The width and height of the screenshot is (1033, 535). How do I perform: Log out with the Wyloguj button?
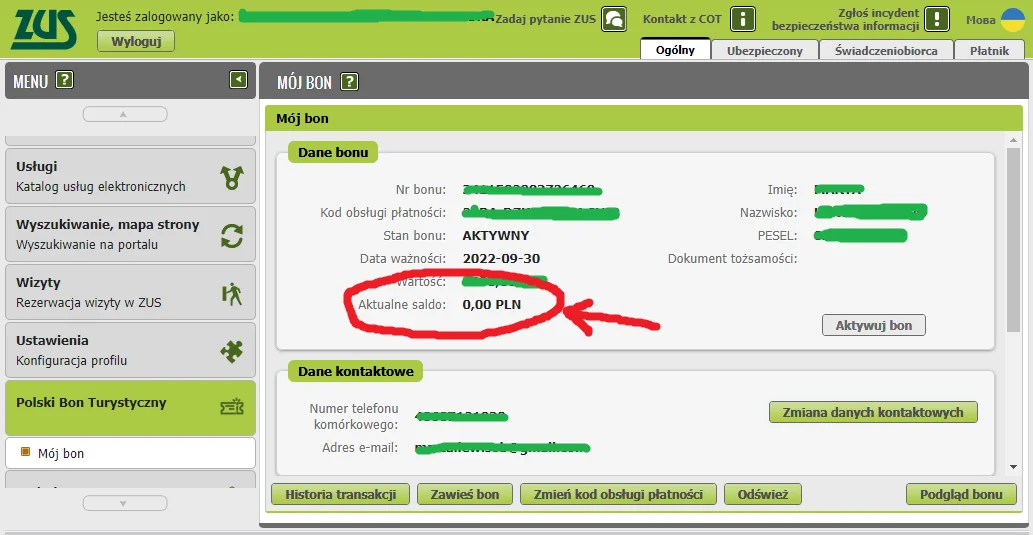pos(136,41)
